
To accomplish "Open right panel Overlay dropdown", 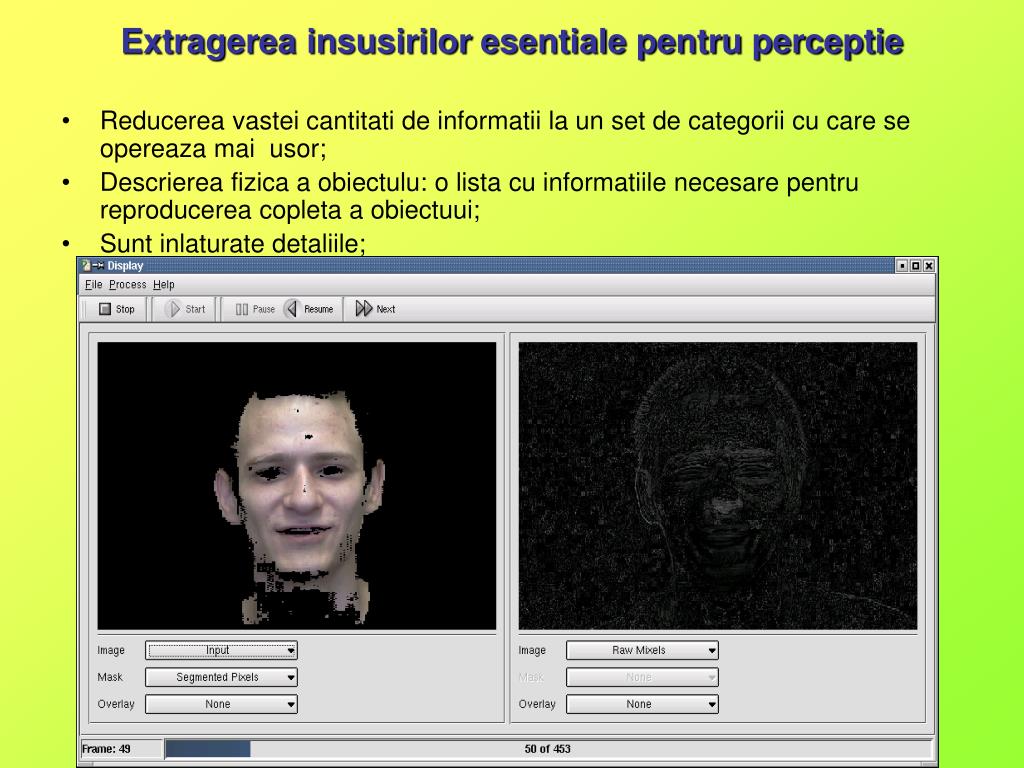I will coord(643,704).
